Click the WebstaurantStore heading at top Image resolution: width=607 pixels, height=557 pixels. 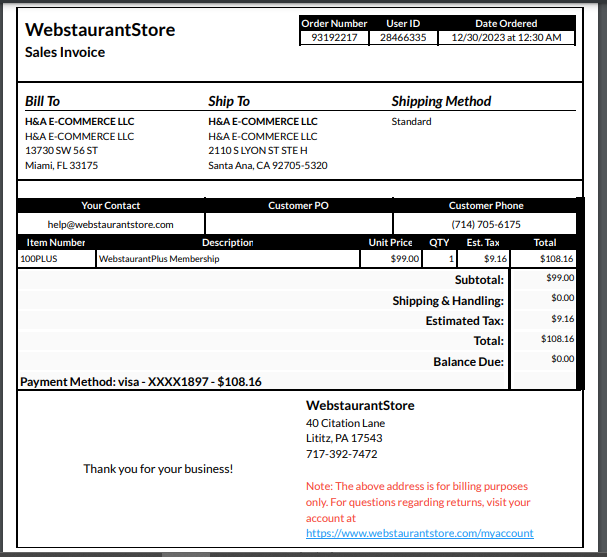tap(100, 30)
